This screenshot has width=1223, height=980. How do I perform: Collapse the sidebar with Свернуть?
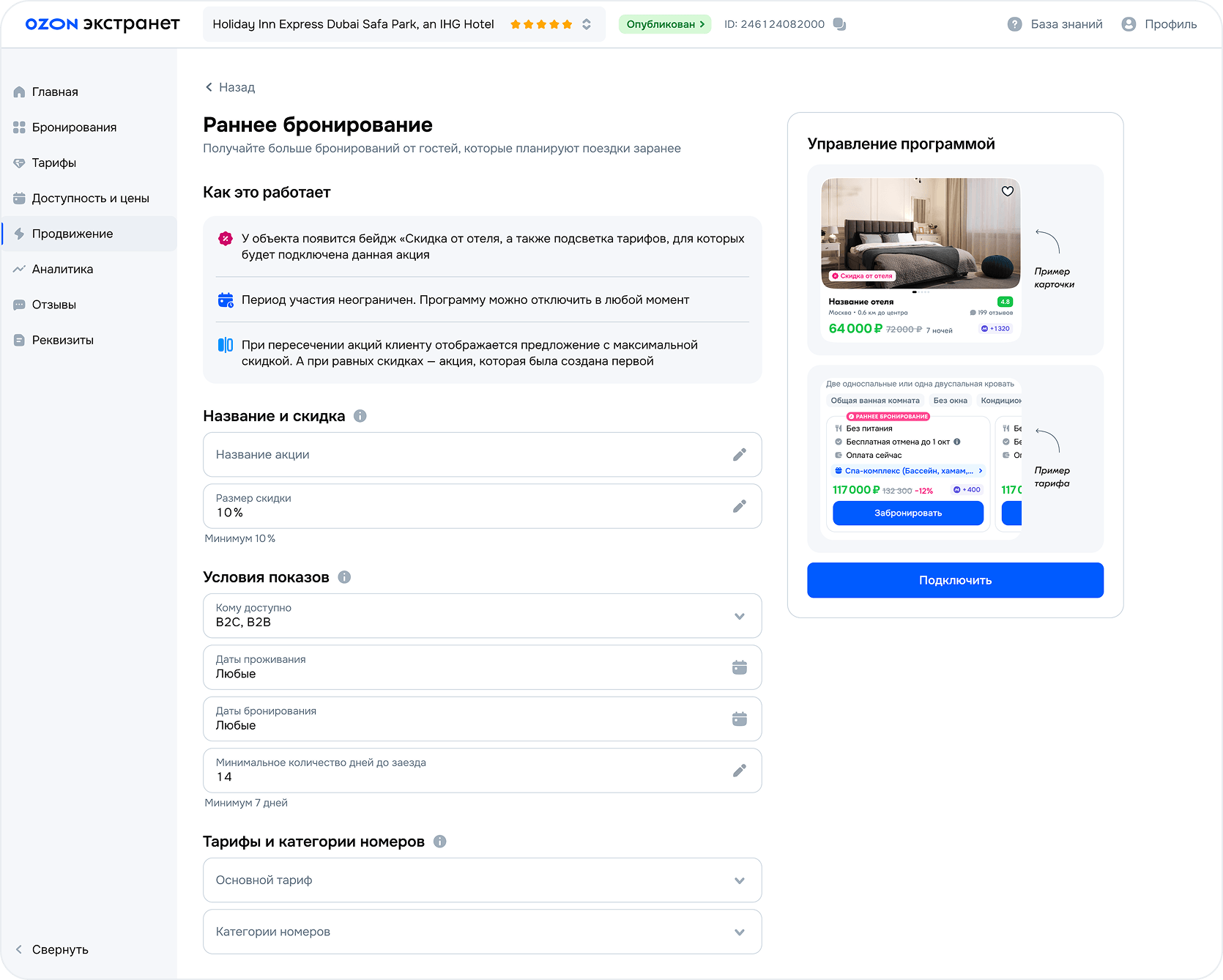pos(51,949)
